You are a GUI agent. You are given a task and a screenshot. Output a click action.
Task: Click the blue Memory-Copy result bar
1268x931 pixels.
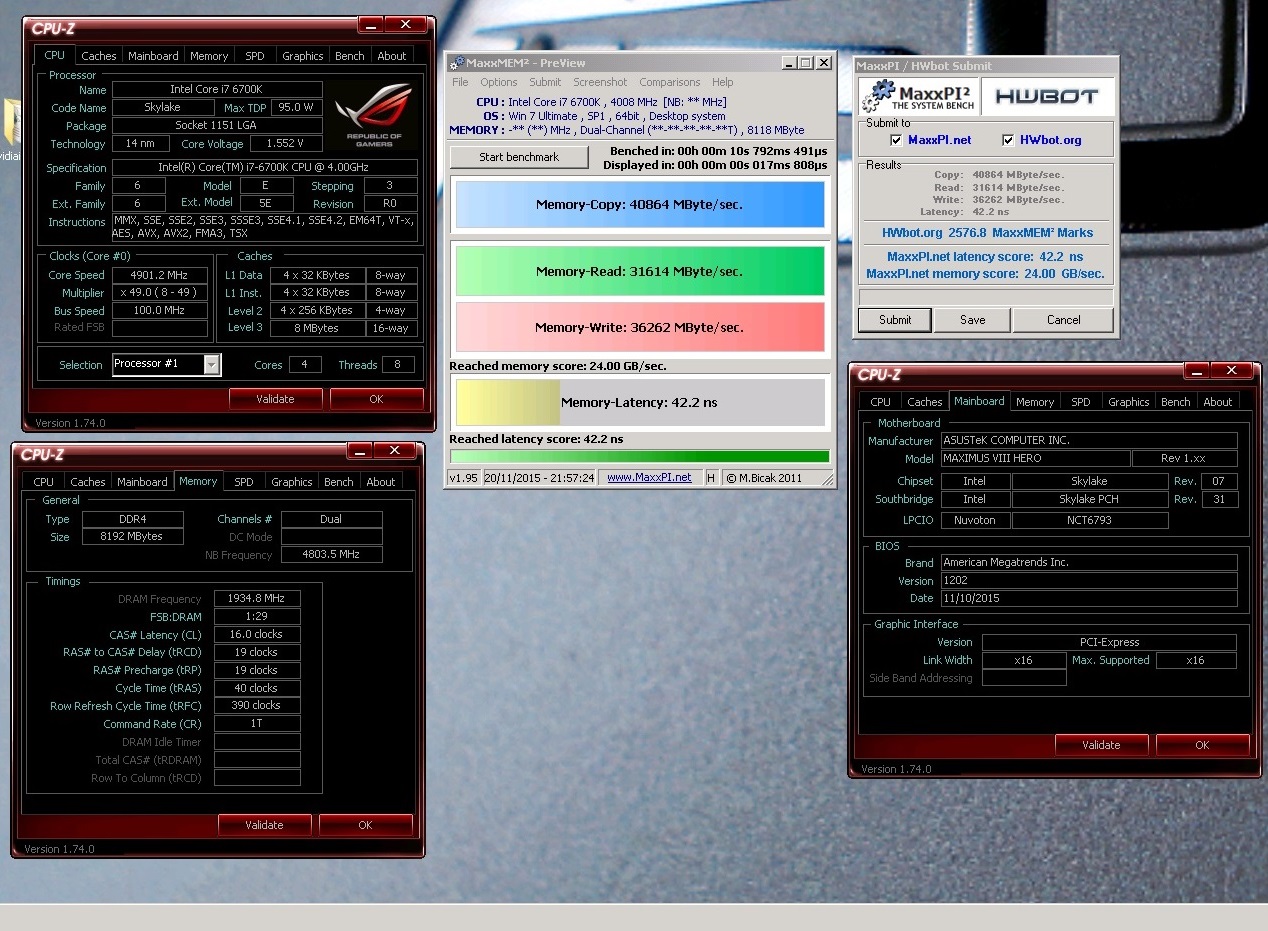pos(640,204)
